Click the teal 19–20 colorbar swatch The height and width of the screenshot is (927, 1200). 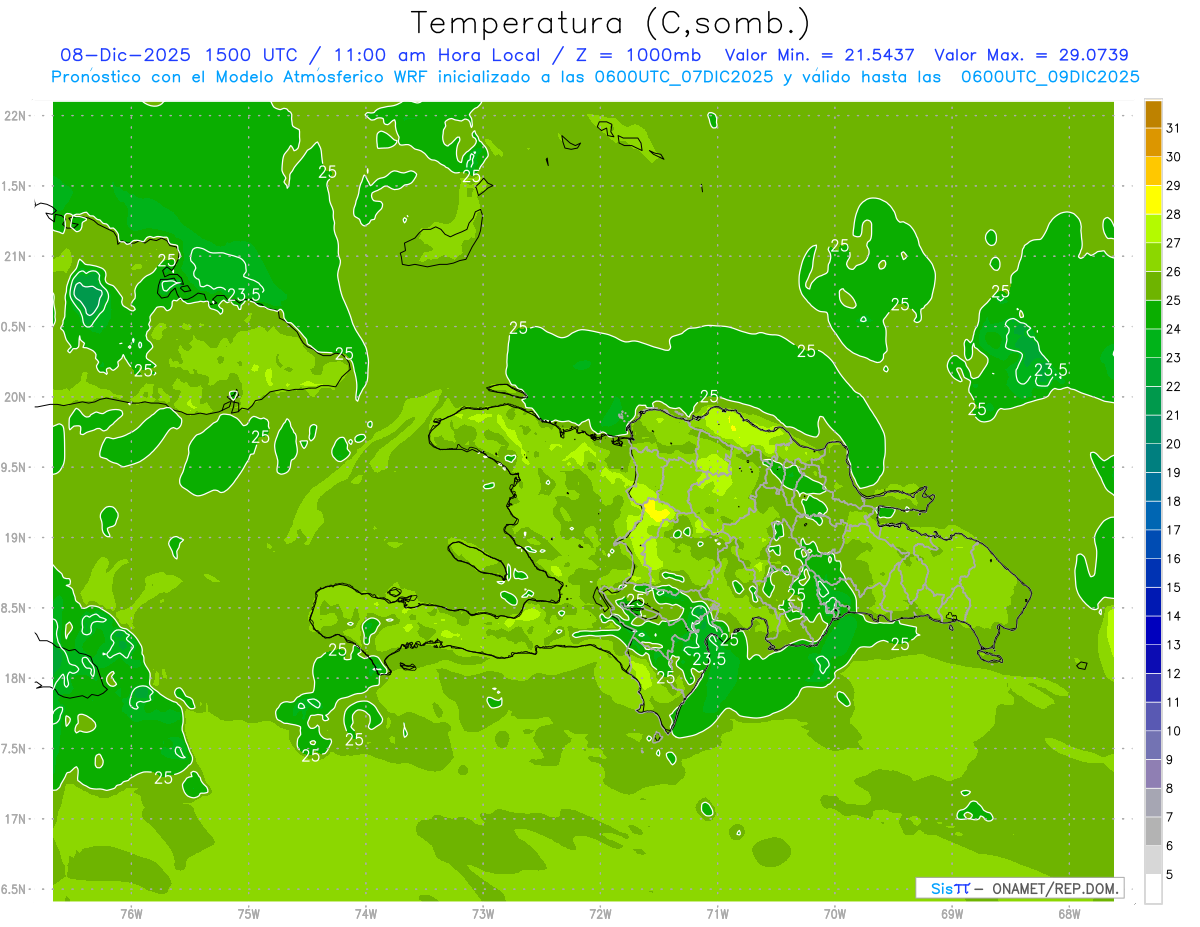pyautogui.click(x=1153, y=458)
